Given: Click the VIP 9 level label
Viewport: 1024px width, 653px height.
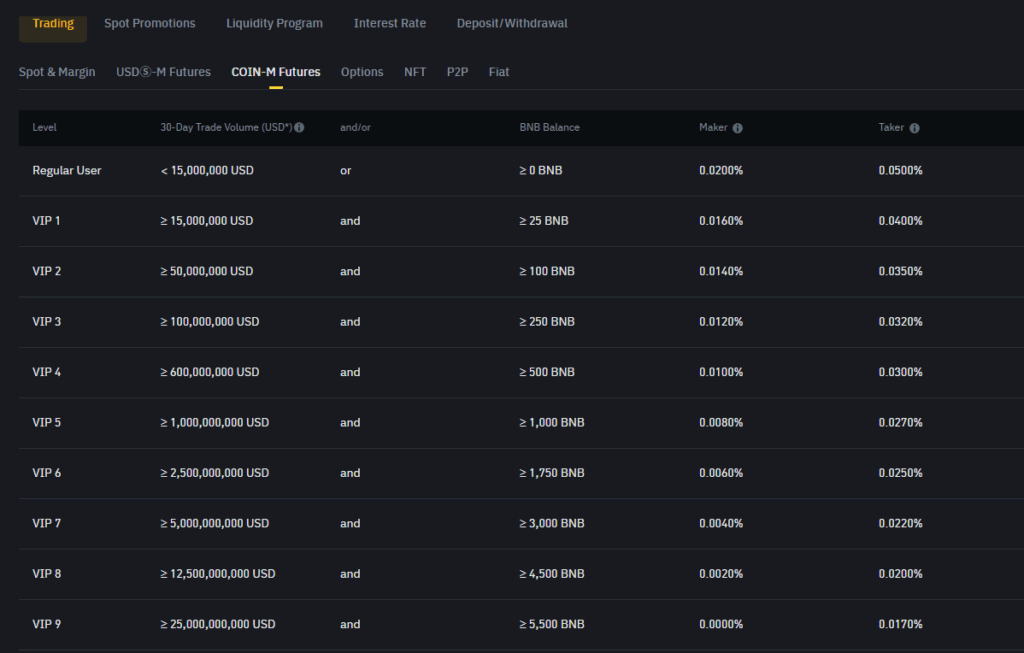Looking at the screenshot, I should 46,624.
